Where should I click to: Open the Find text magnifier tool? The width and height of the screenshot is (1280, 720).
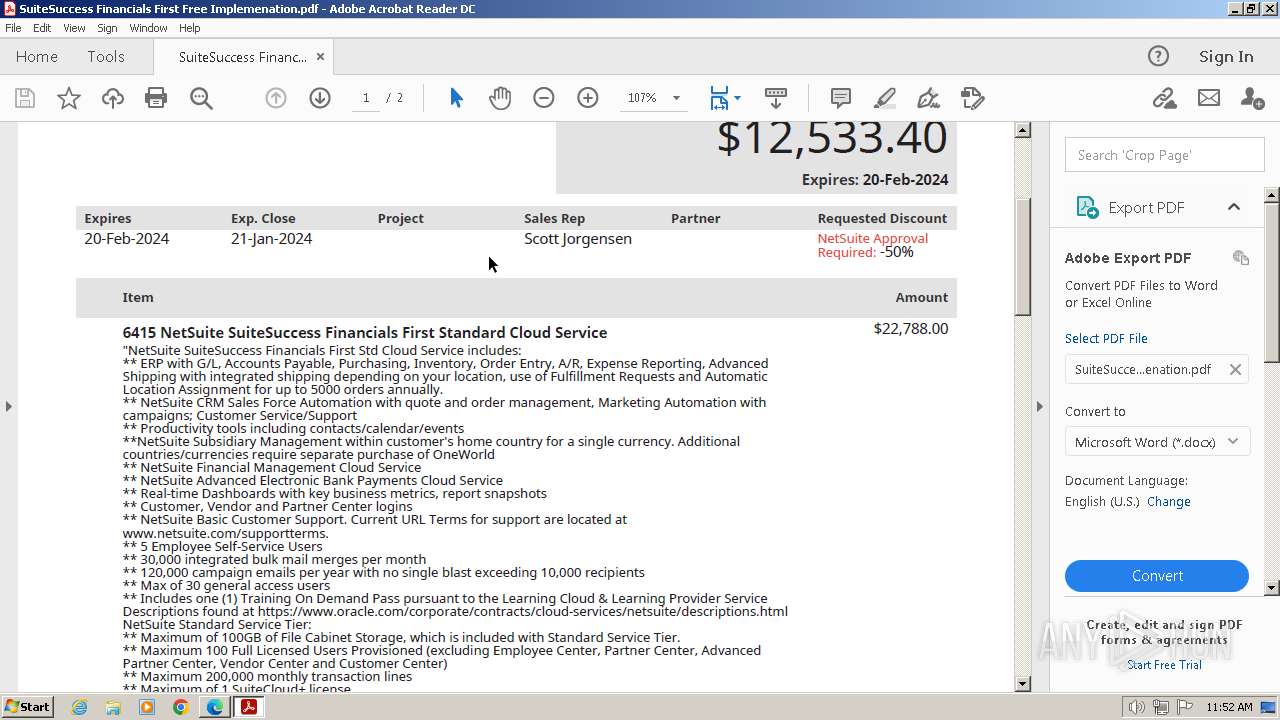201,98
